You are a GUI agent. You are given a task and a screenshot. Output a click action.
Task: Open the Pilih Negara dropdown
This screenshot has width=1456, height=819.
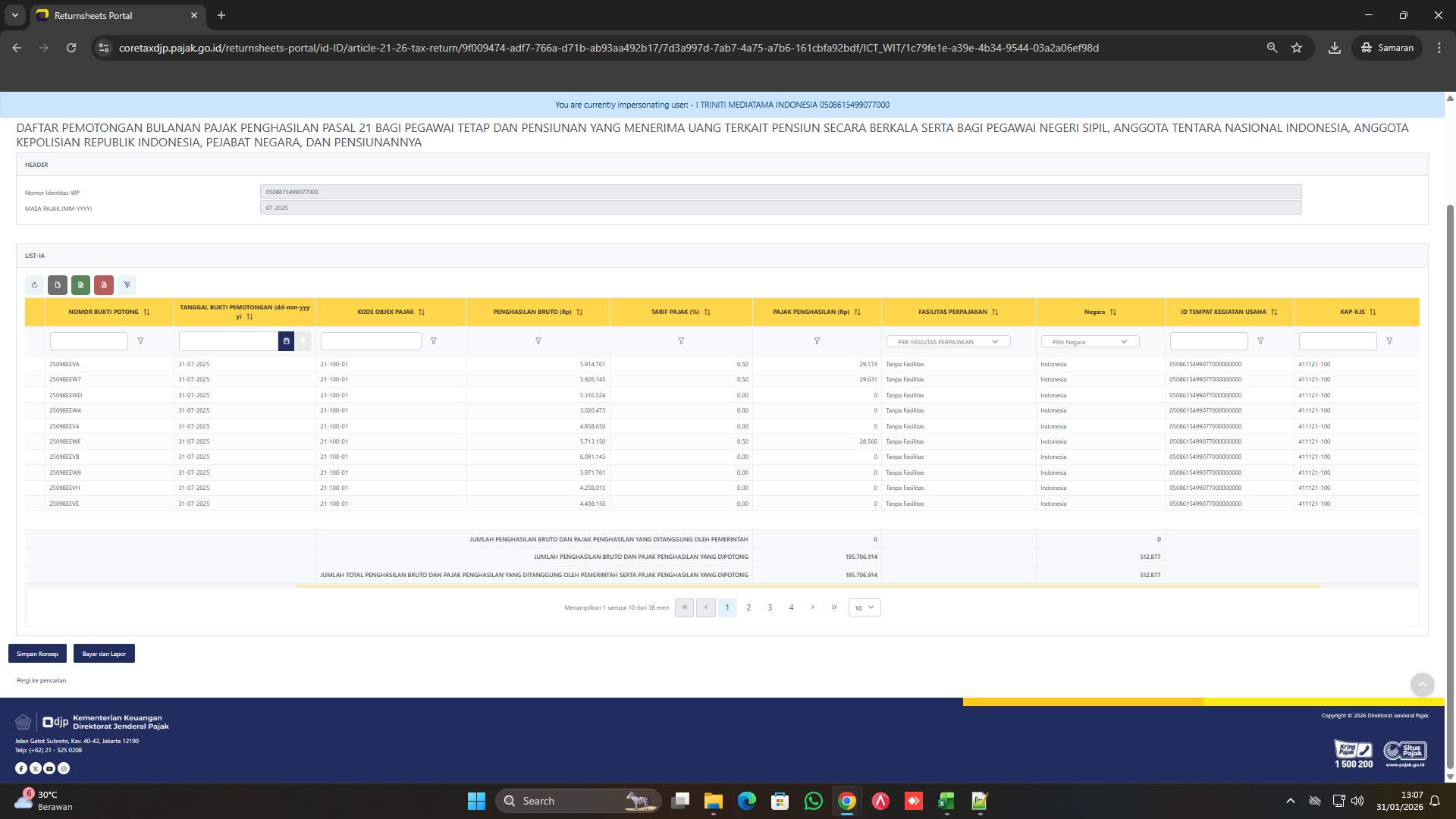pyautogui.click(x=1090, y=341)
